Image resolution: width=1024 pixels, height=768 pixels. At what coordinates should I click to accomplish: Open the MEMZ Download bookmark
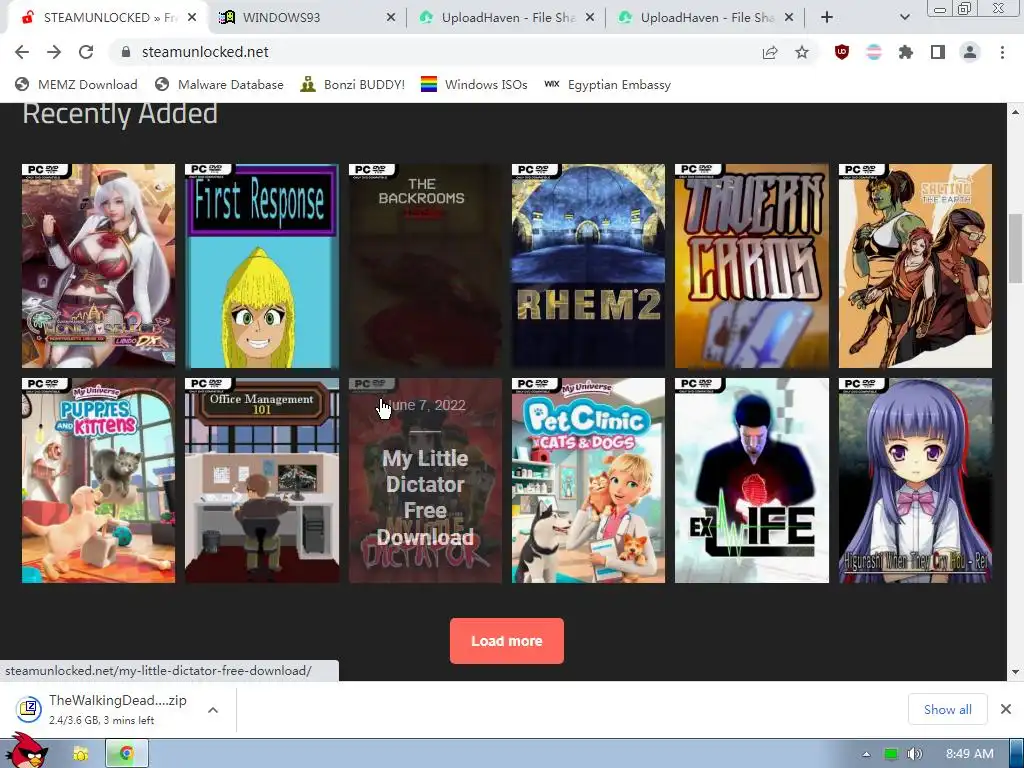(76, 84)
